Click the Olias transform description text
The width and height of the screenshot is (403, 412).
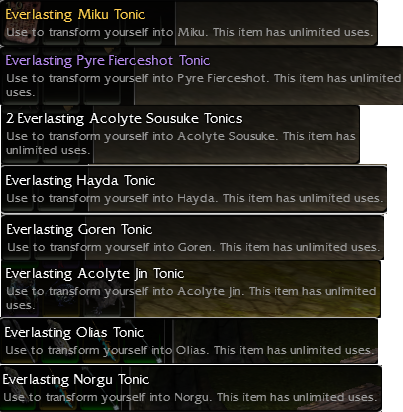[189, 350]
